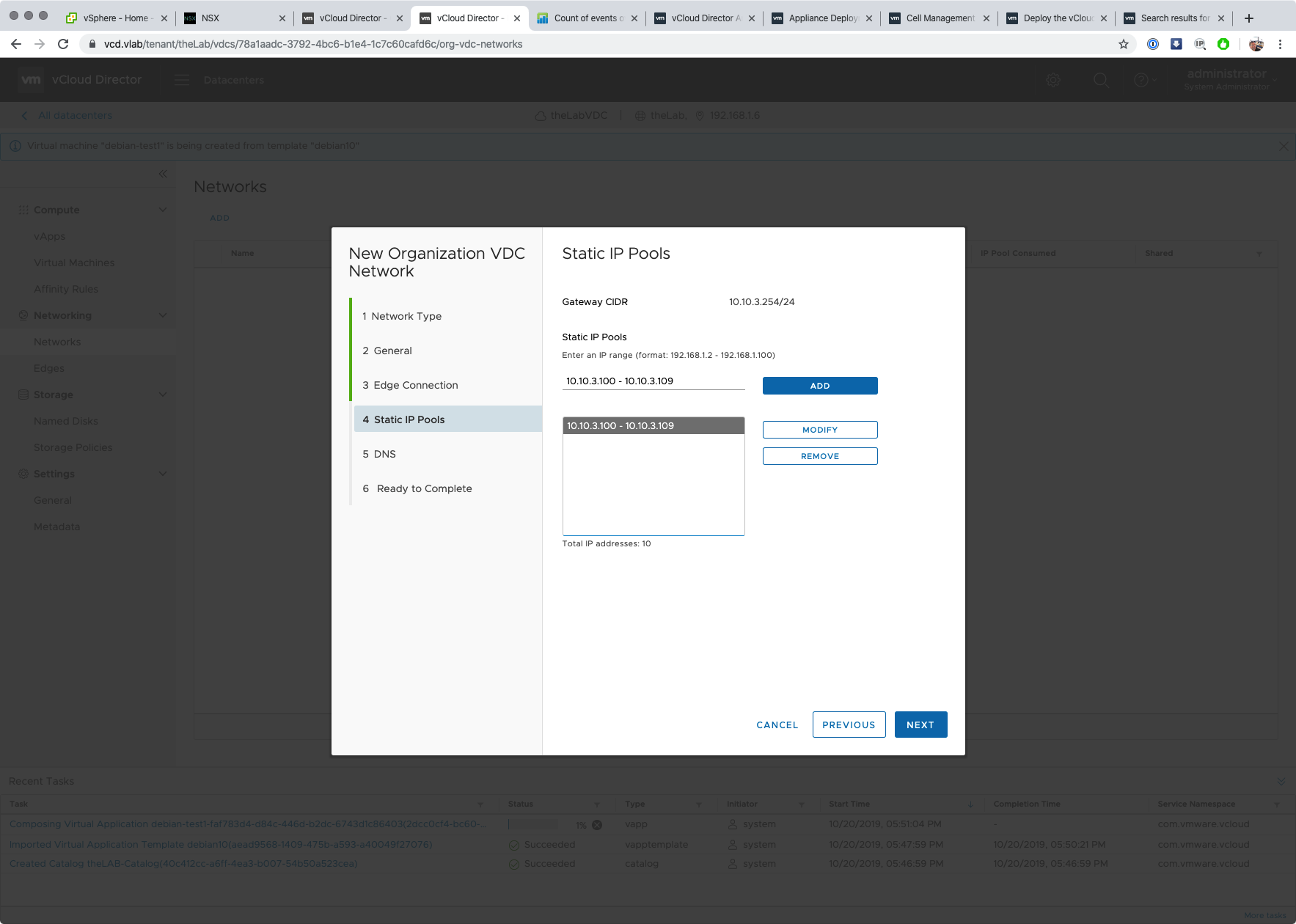This screenshot has width=1296, height=924.
Task: Click the IP range input field
Action: (653, 381)
